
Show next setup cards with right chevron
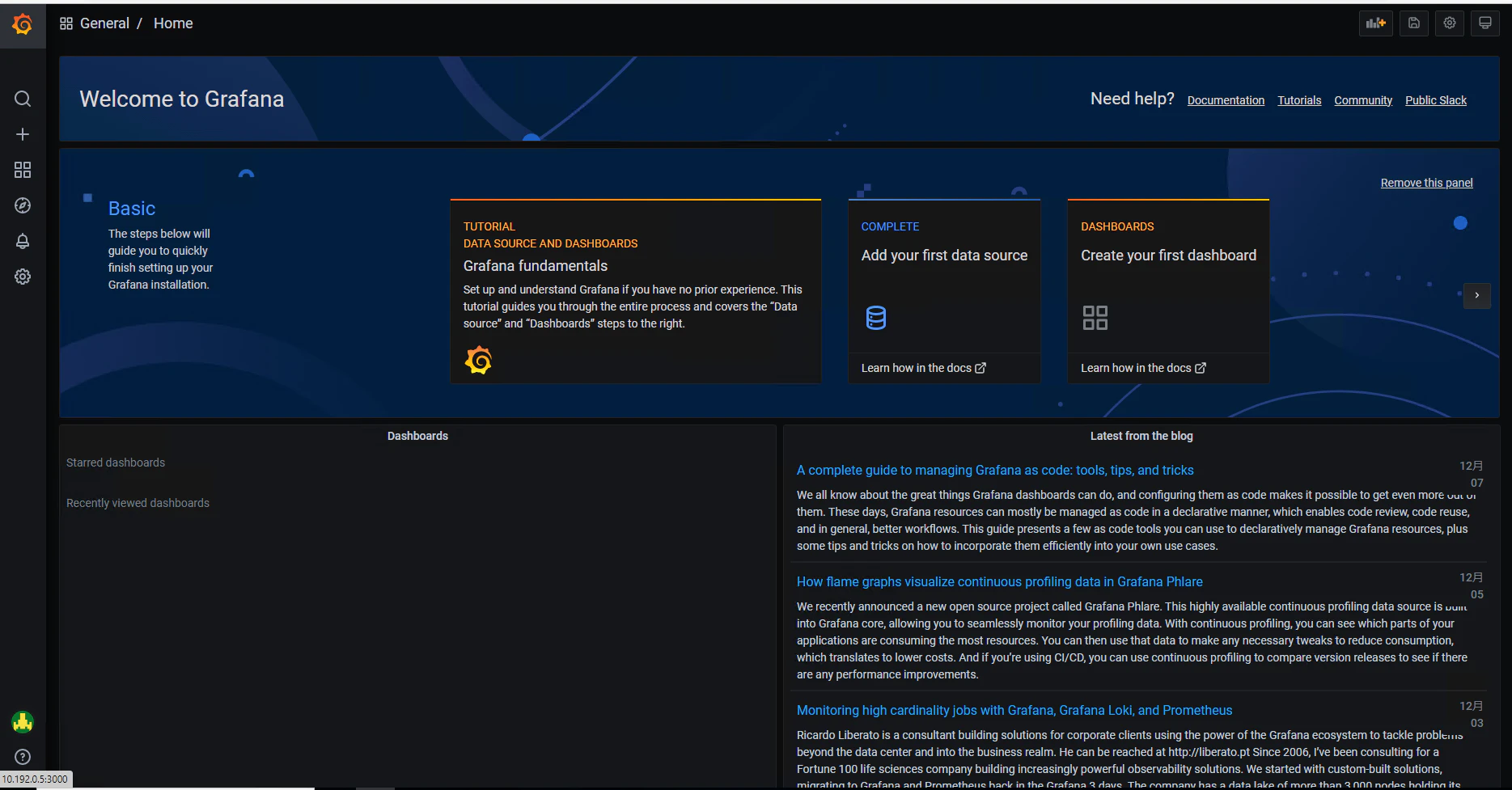tap(1477, 295)
